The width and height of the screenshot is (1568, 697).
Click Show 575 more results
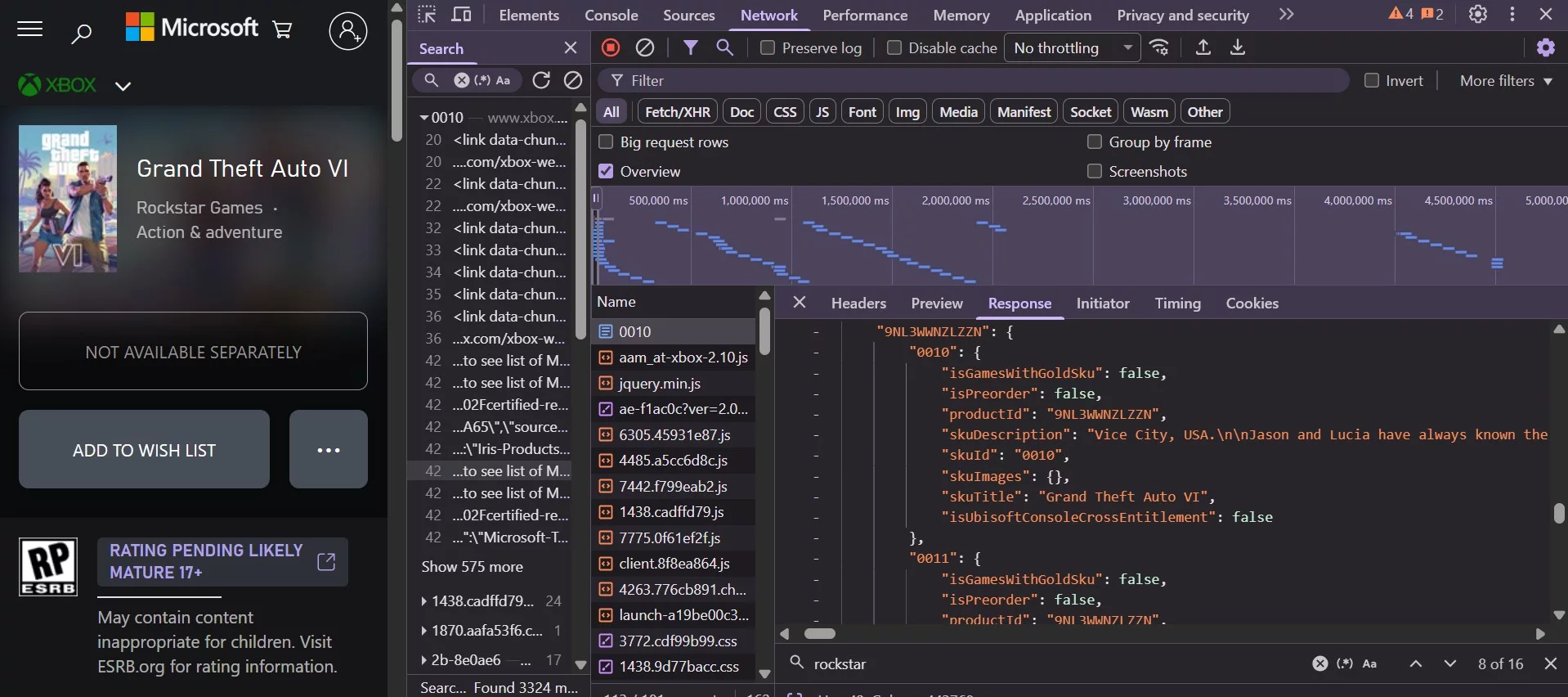click(x=472, y=567)
